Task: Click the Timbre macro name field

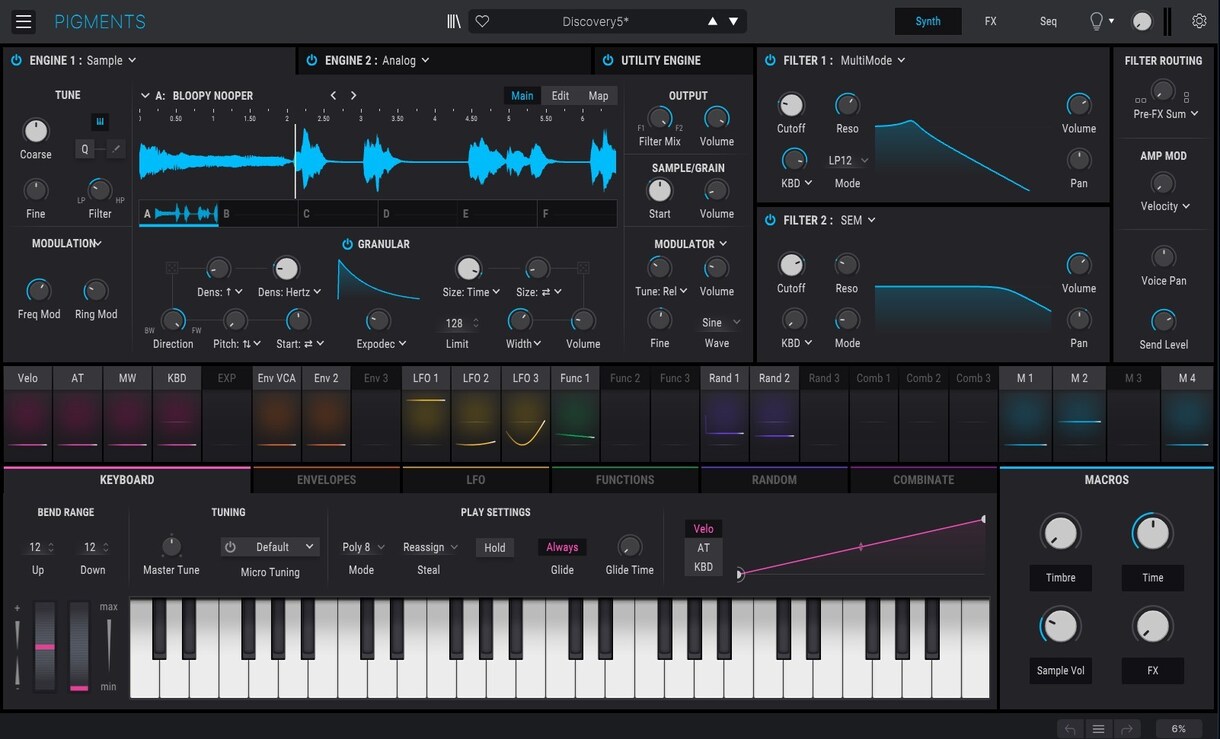Action: [x=1061, y=578]
